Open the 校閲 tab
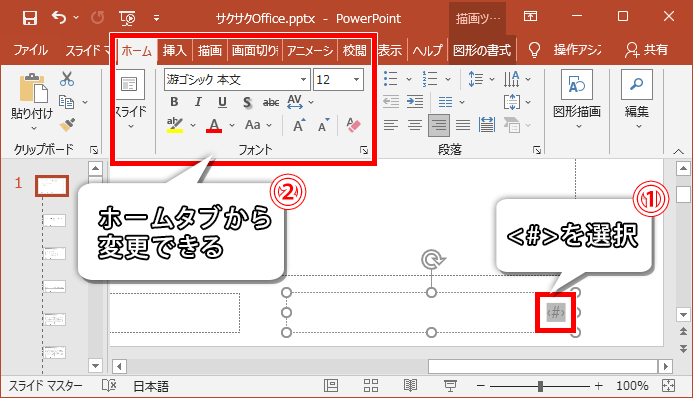The height and width of the screenshot is (398, 693). coord(354,50)
